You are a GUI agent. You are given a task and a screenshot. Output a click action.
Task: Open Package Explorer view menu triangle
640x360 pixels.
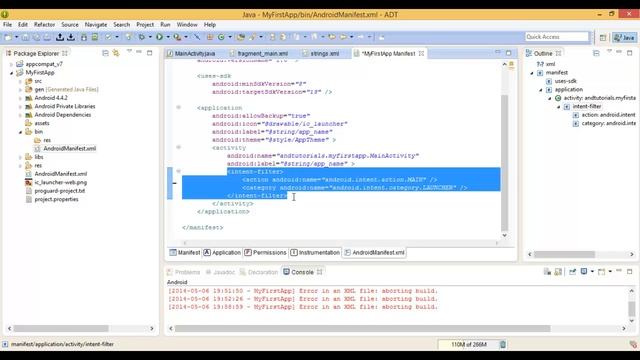point(129,52)
